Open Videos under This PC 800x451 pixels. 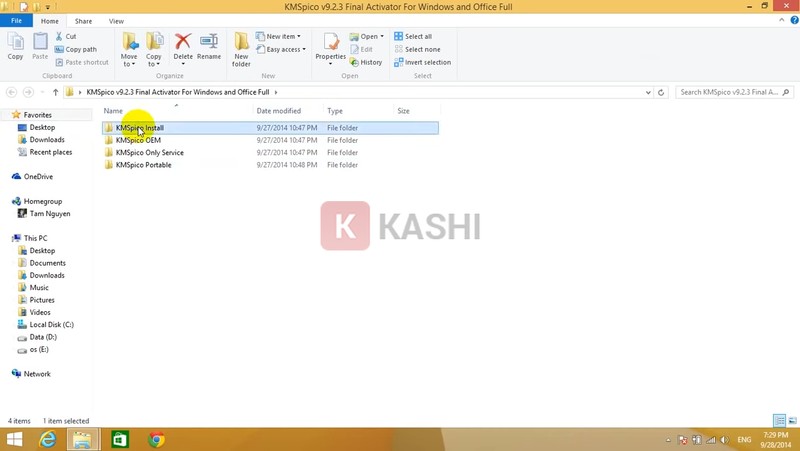[x=40, y=312]
